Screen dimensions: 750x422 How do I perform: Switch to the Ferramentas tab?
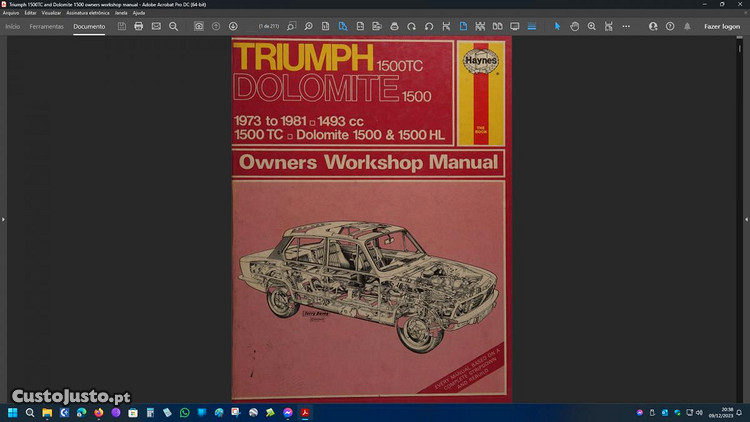pyautogui.click(x=46, y=26)
